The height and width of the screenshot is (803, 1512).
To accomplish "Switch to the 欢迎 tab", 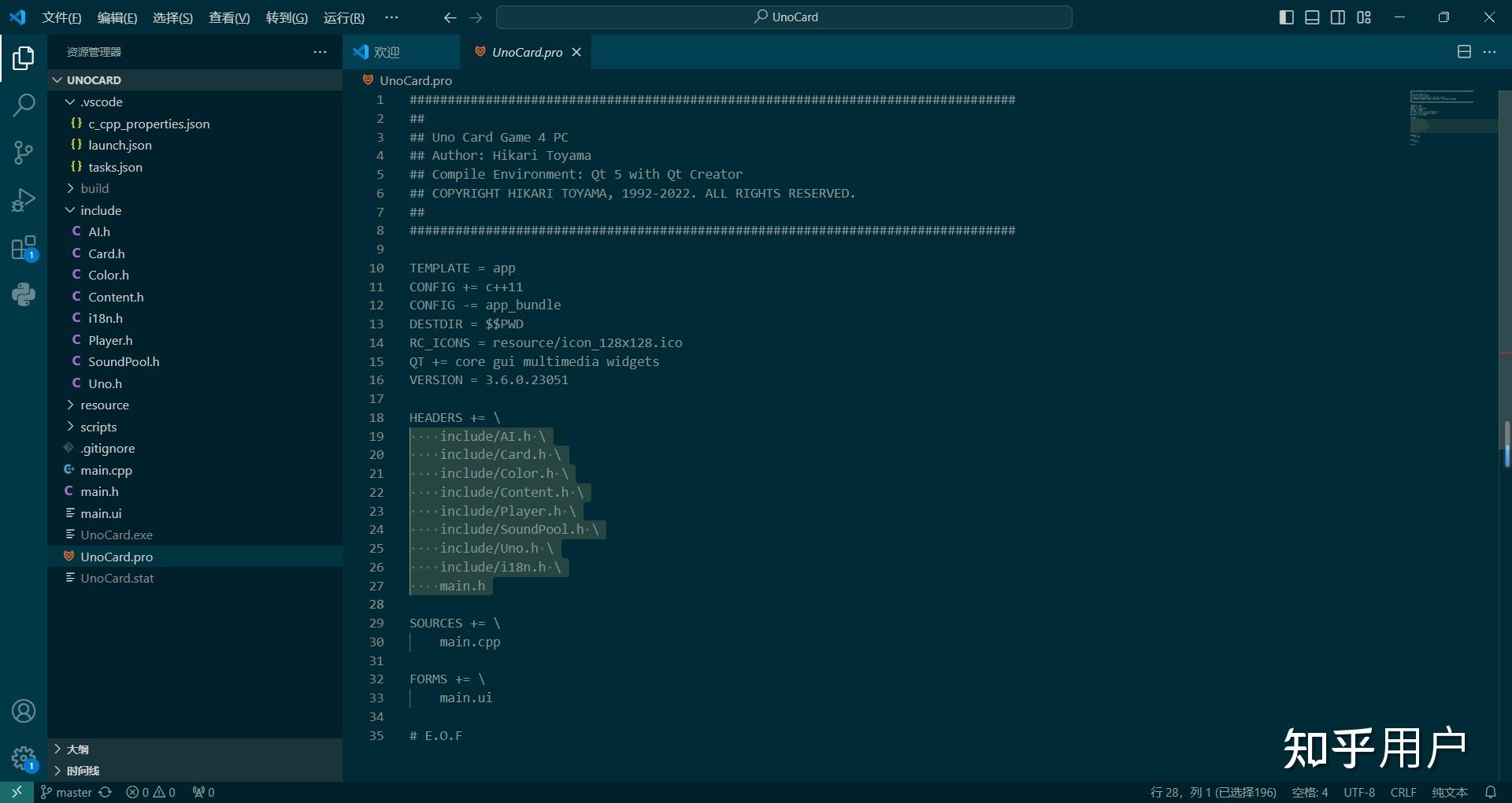I will pyautogui.click(x=402, y=52).
